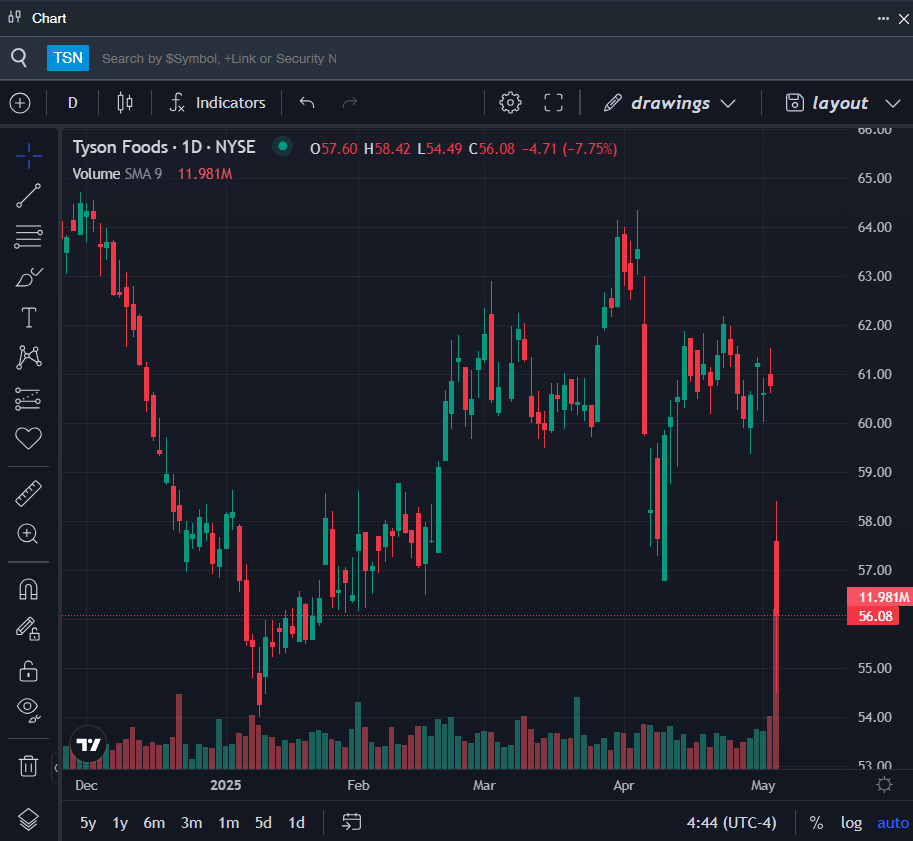Viewport: 913px width, 841px height.
Task: Click the 56.08 current price label
Action: click(875, 616)
